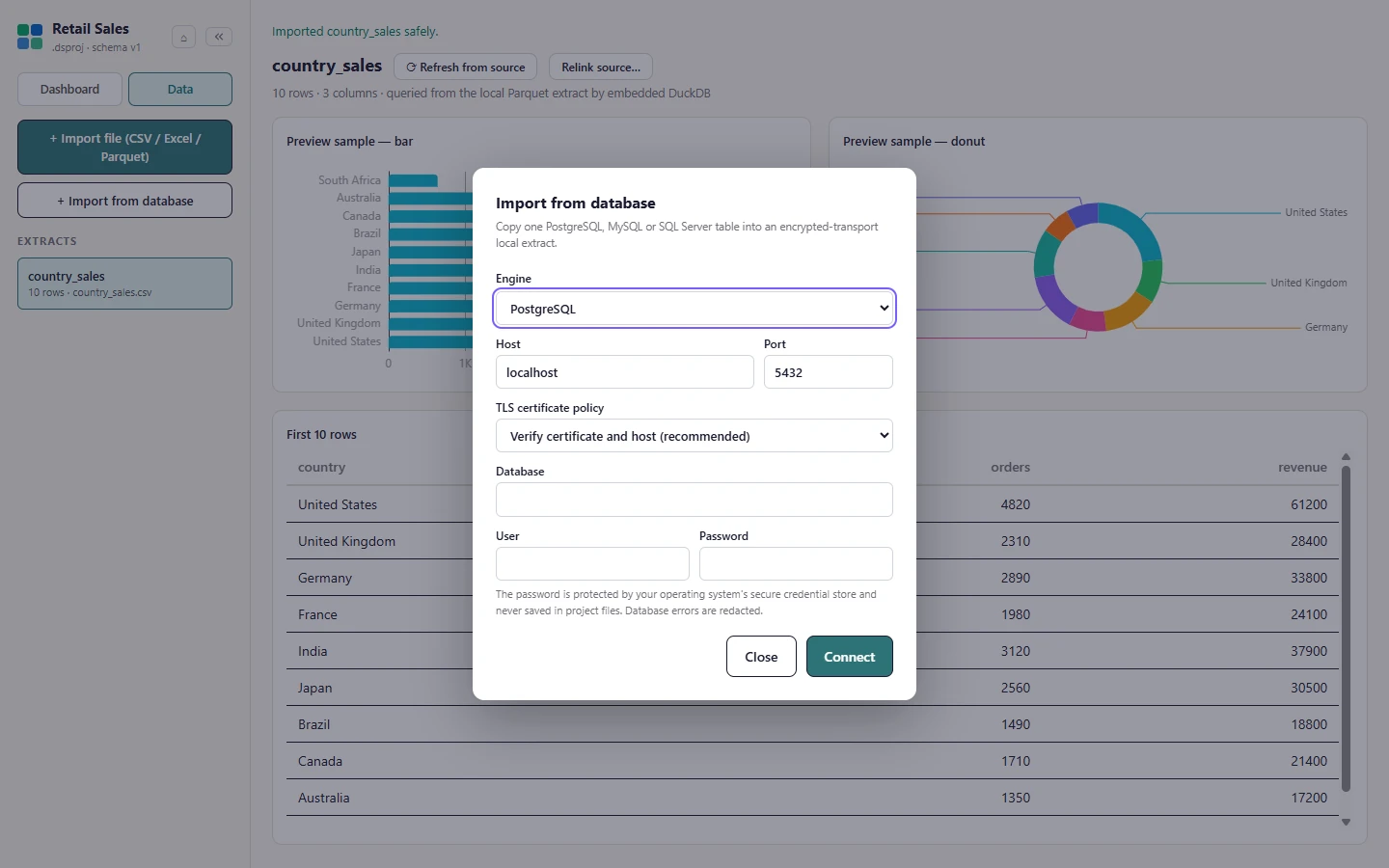Click the Canada row cell

coord(320,761)
